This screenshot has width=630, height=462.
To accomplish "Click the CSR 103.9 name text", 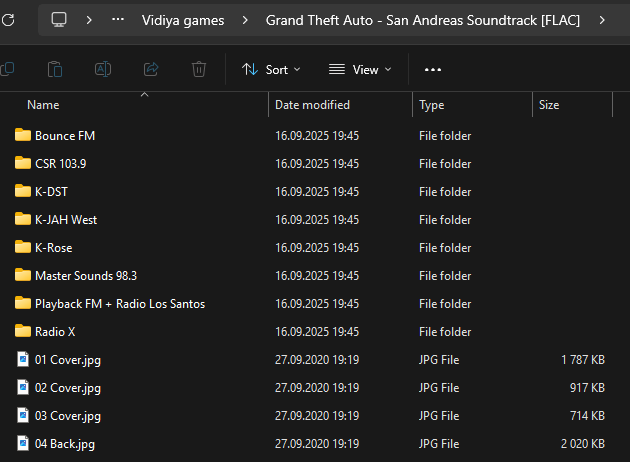I will [61, 164].
